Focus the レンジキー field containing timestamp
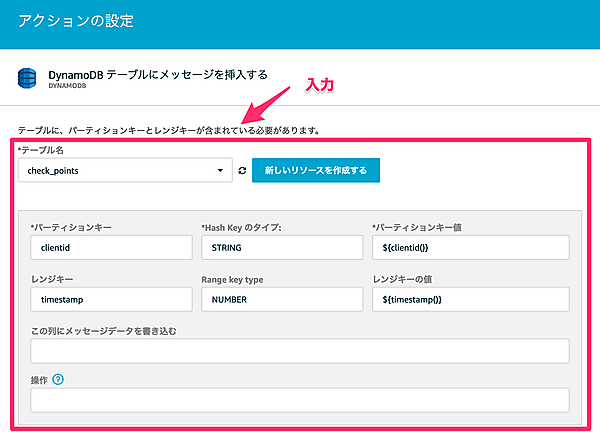 (x=110, y=299)
